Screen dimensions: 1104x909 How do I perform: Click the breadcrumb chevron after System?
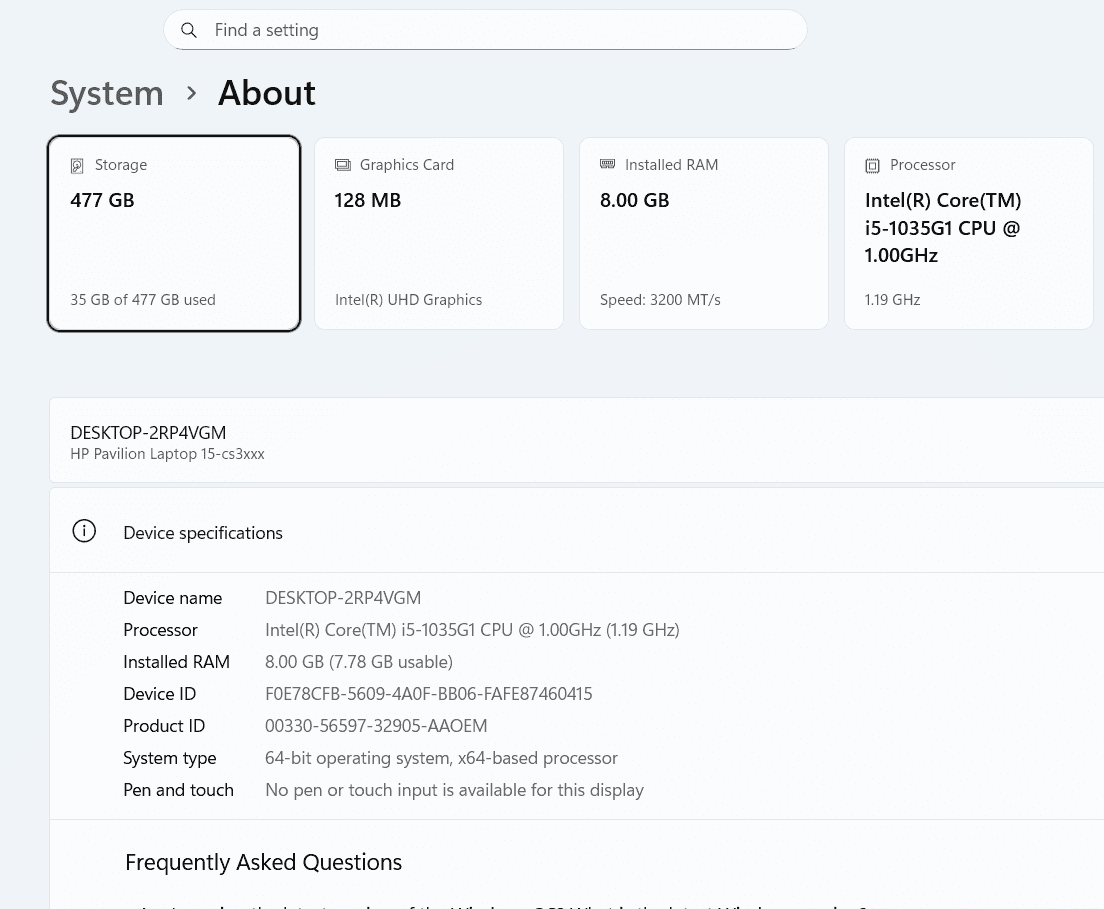pos(191,94)
